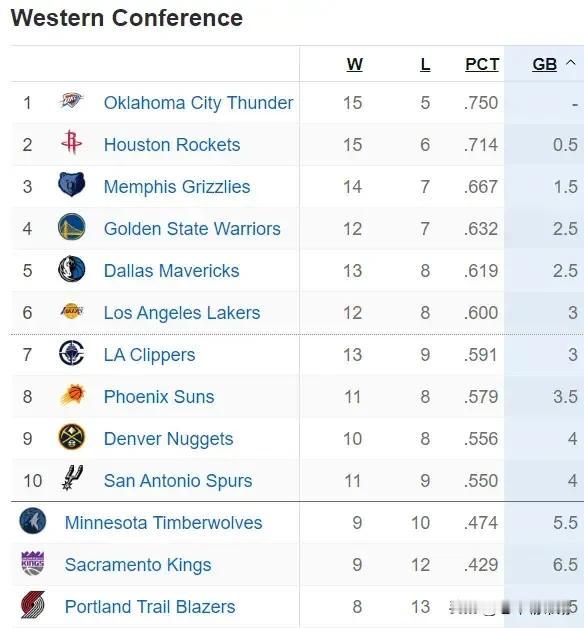Click the Phoenix Suns logo
Image resolution: width=584 pixels, height=628 pixels.
point(72,395)
